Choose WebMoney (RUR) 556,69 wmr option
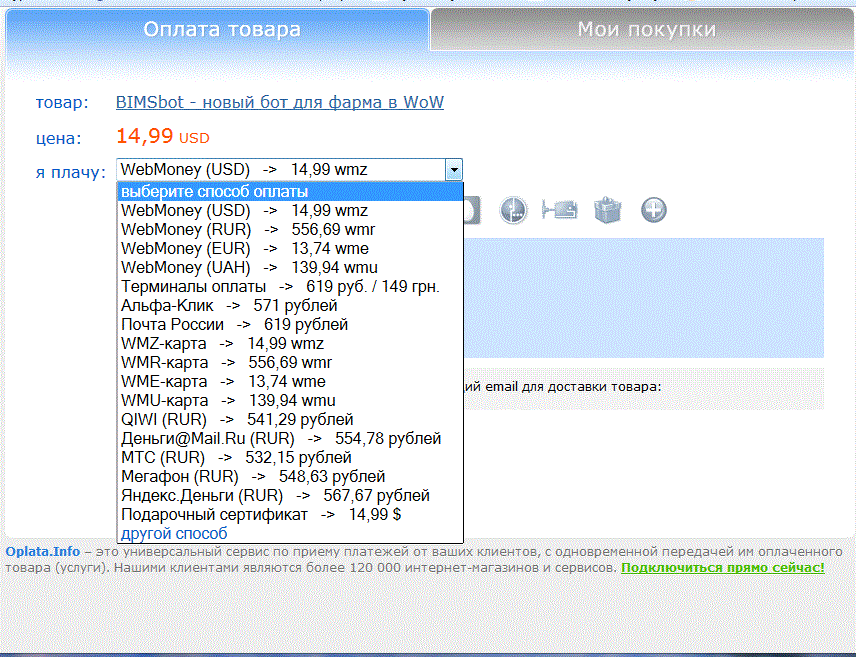 click(290, 229)
